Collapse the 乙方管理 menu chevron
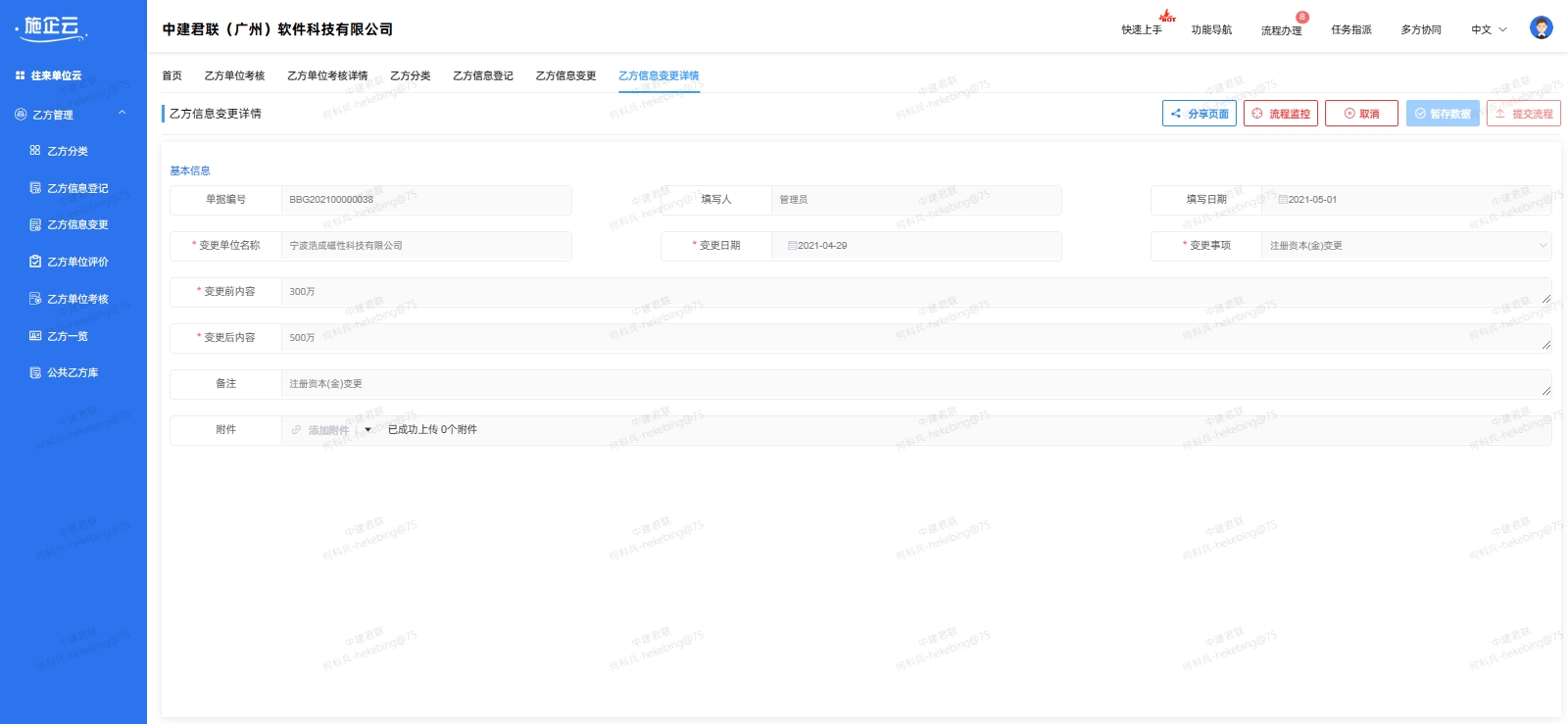The image size is (1568, 724). click(x=122, y=114)
